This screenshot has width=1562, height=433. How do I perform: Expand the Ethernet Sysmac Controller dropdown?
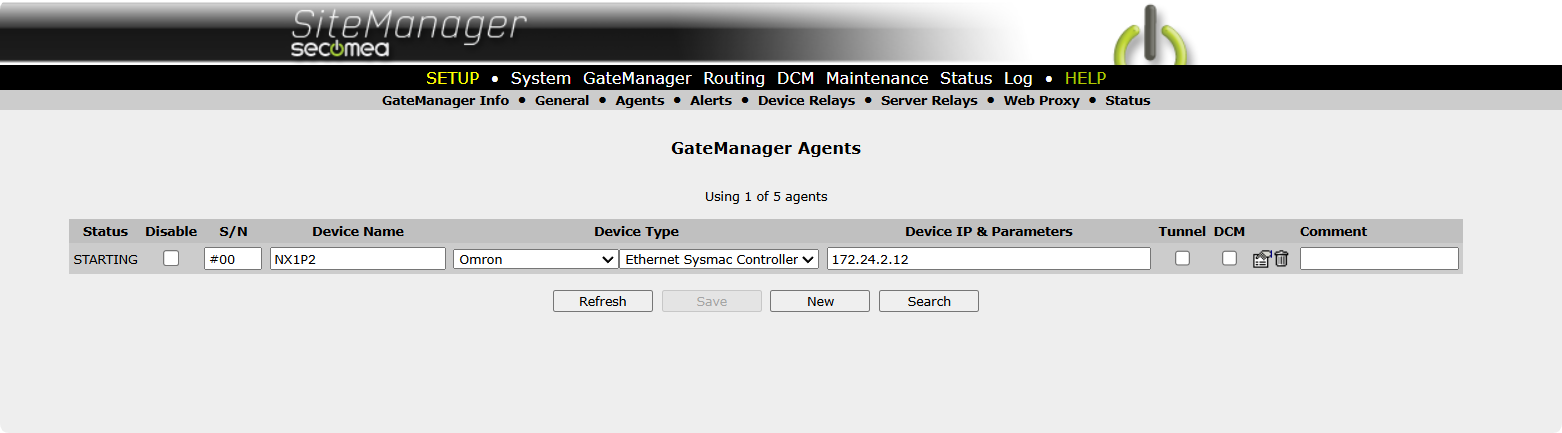(x=719, y=259)
